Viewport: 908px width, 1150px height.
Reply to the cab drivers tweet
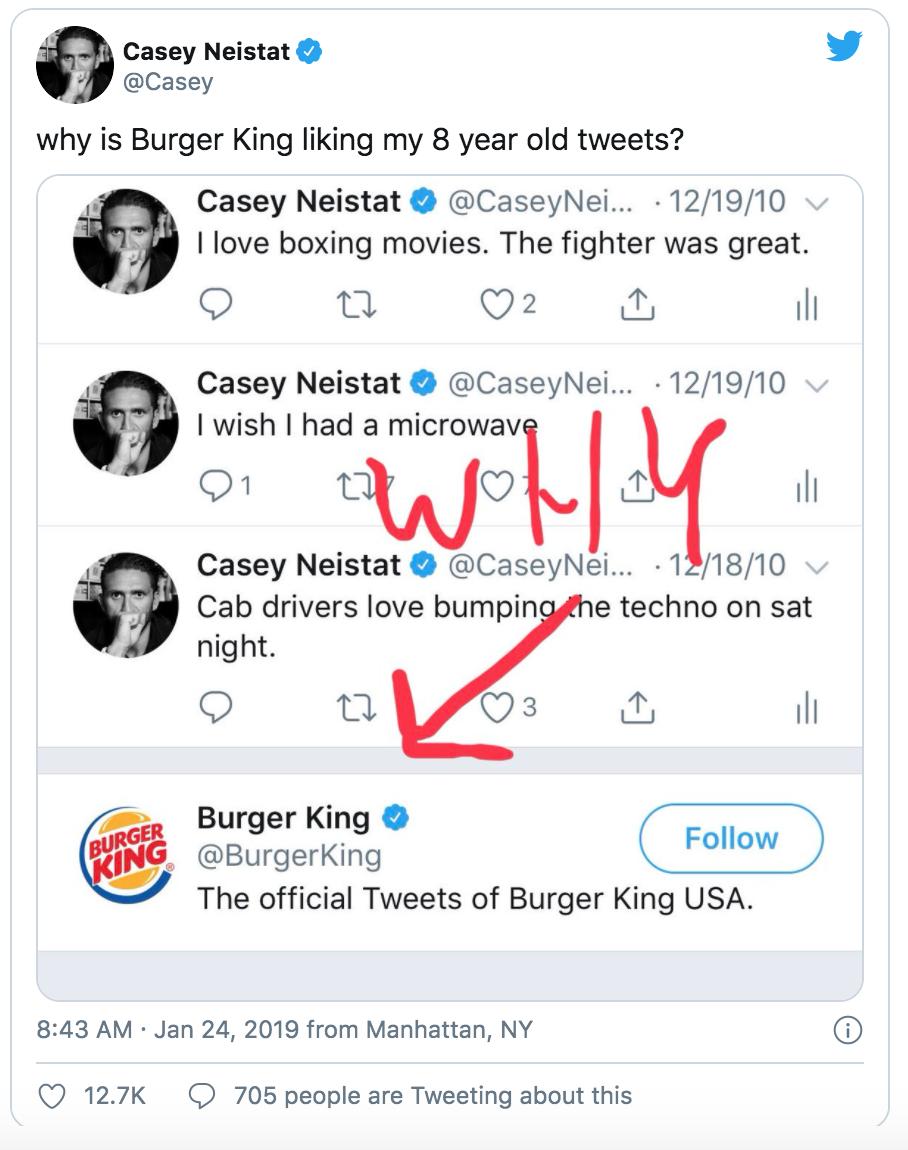(x=216, y=708)
